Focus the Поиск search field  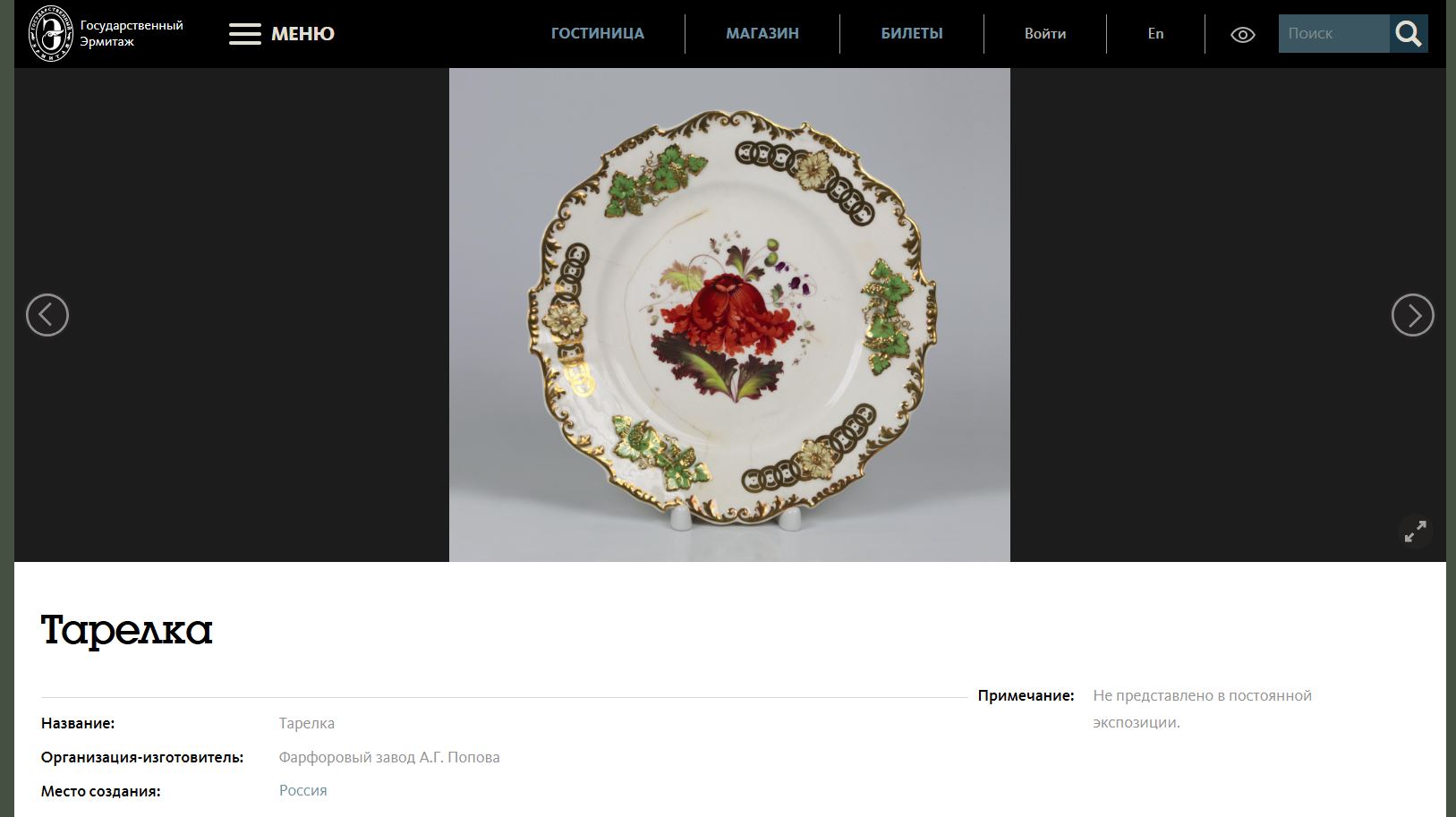tap(1334, 34)
